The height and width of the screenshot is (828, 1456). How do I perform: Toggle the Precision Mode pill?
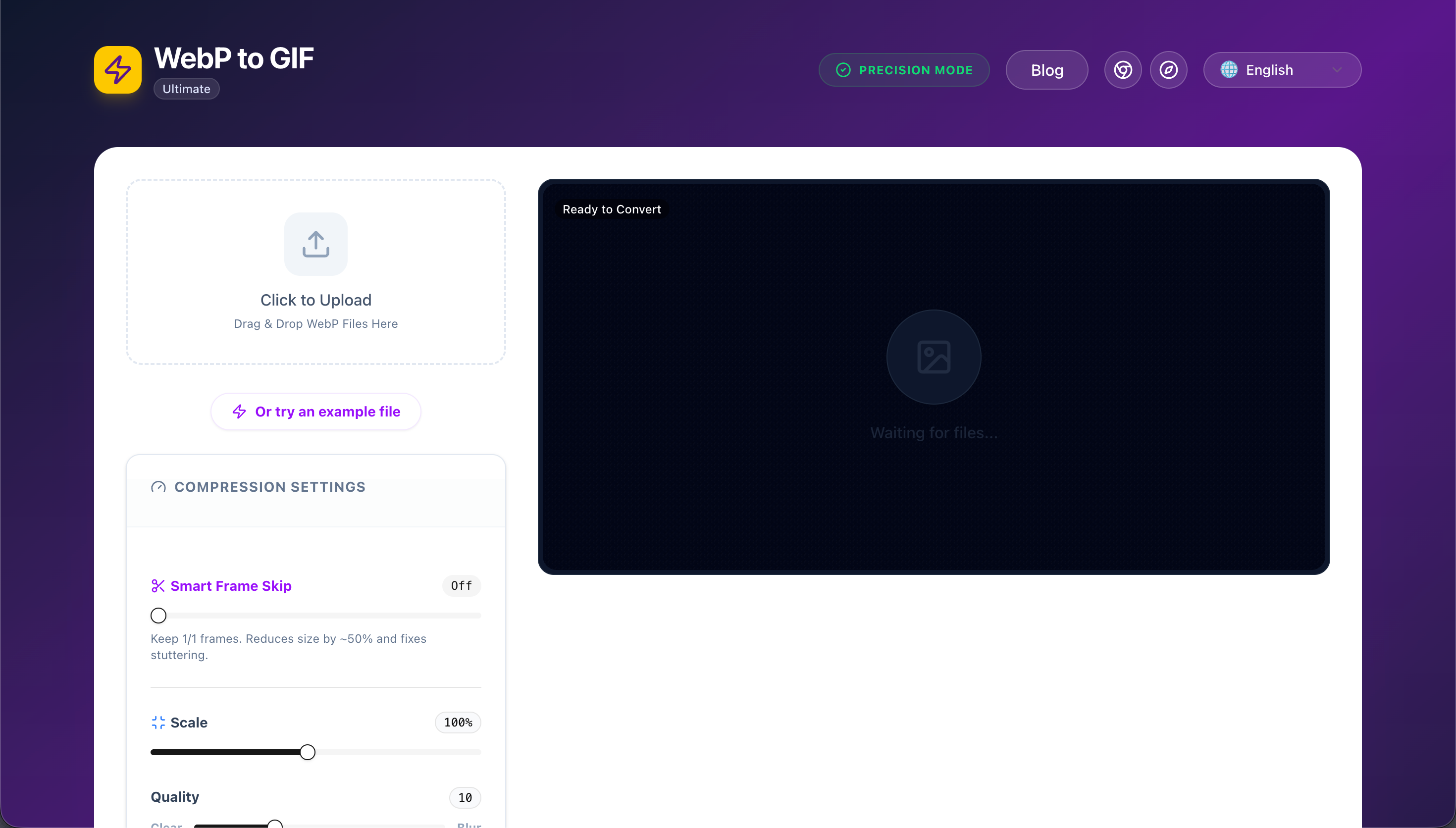click(x=903, y=70)
